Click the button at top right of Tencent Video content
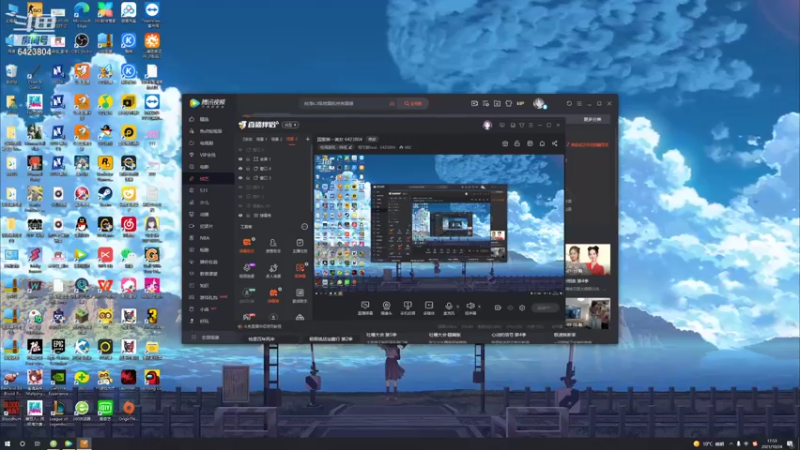The height and width of the screenshot is (450, 800). tap(592, 119)
